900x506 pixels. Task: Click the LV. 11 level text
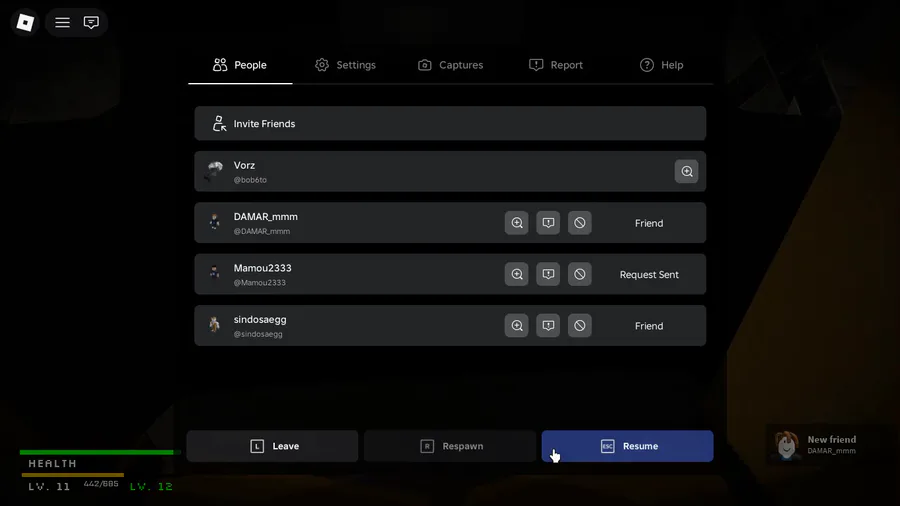pyautogui.click(x=49, y=486)
